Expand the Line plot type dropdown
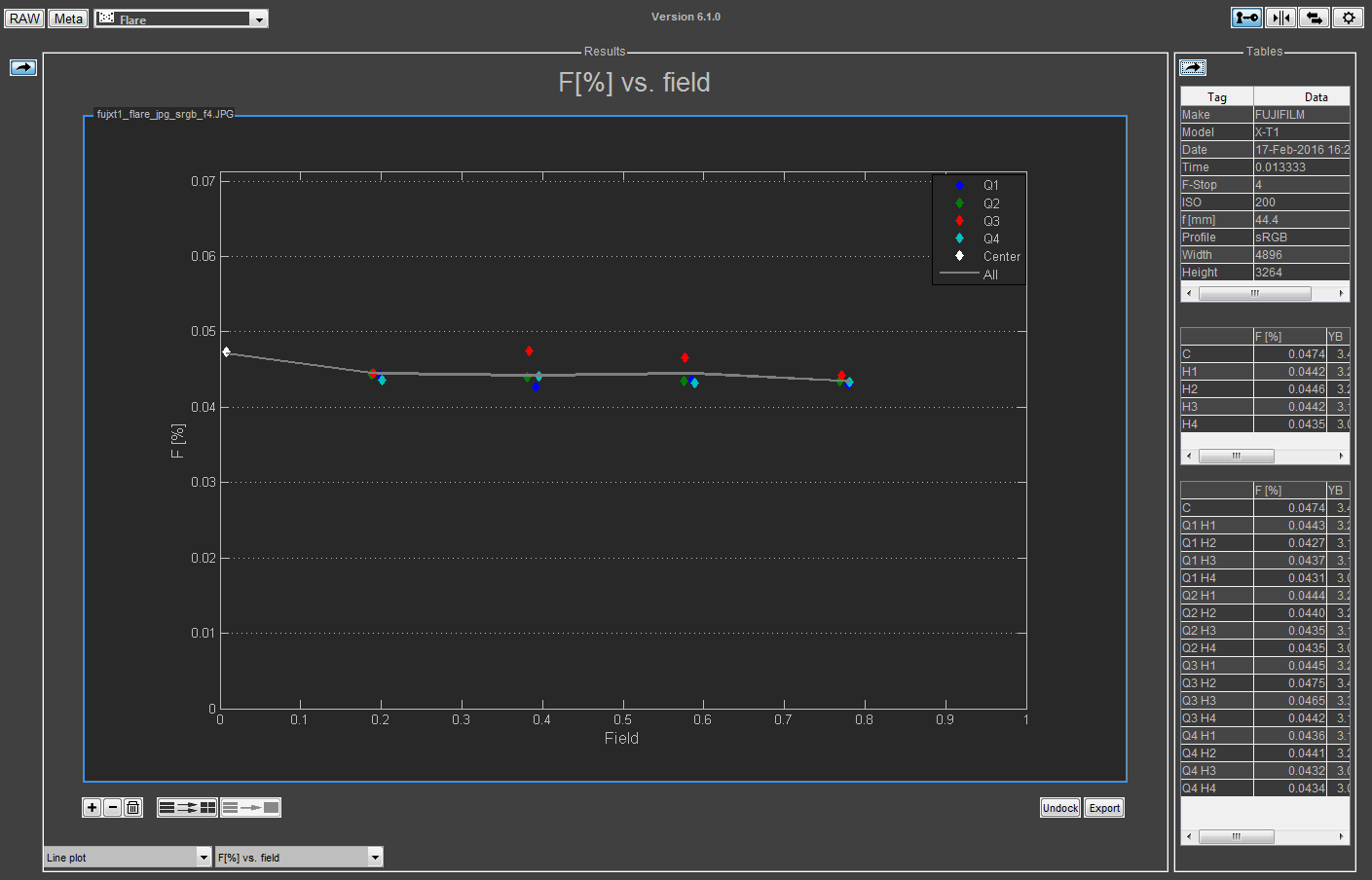The height and width of the screenshot is (880, 1372). (x=128, y=857)
